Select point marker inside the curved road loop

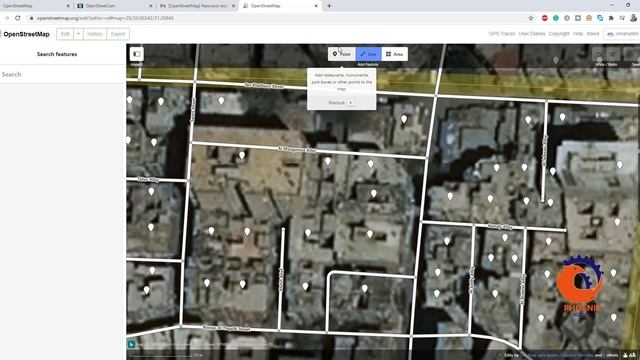(x=364, y=289)
